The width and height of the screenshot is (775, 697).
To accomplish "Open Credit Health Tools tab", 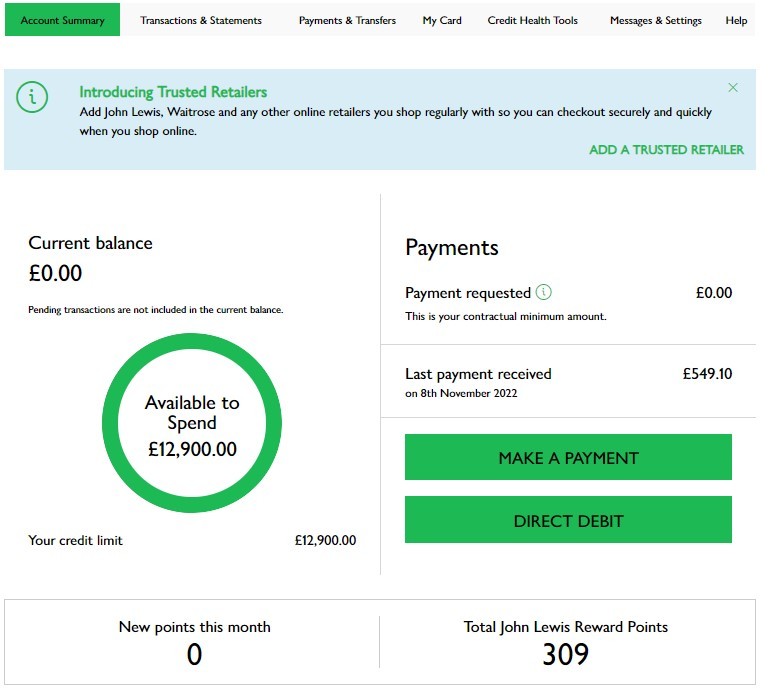I will point(532,20).
